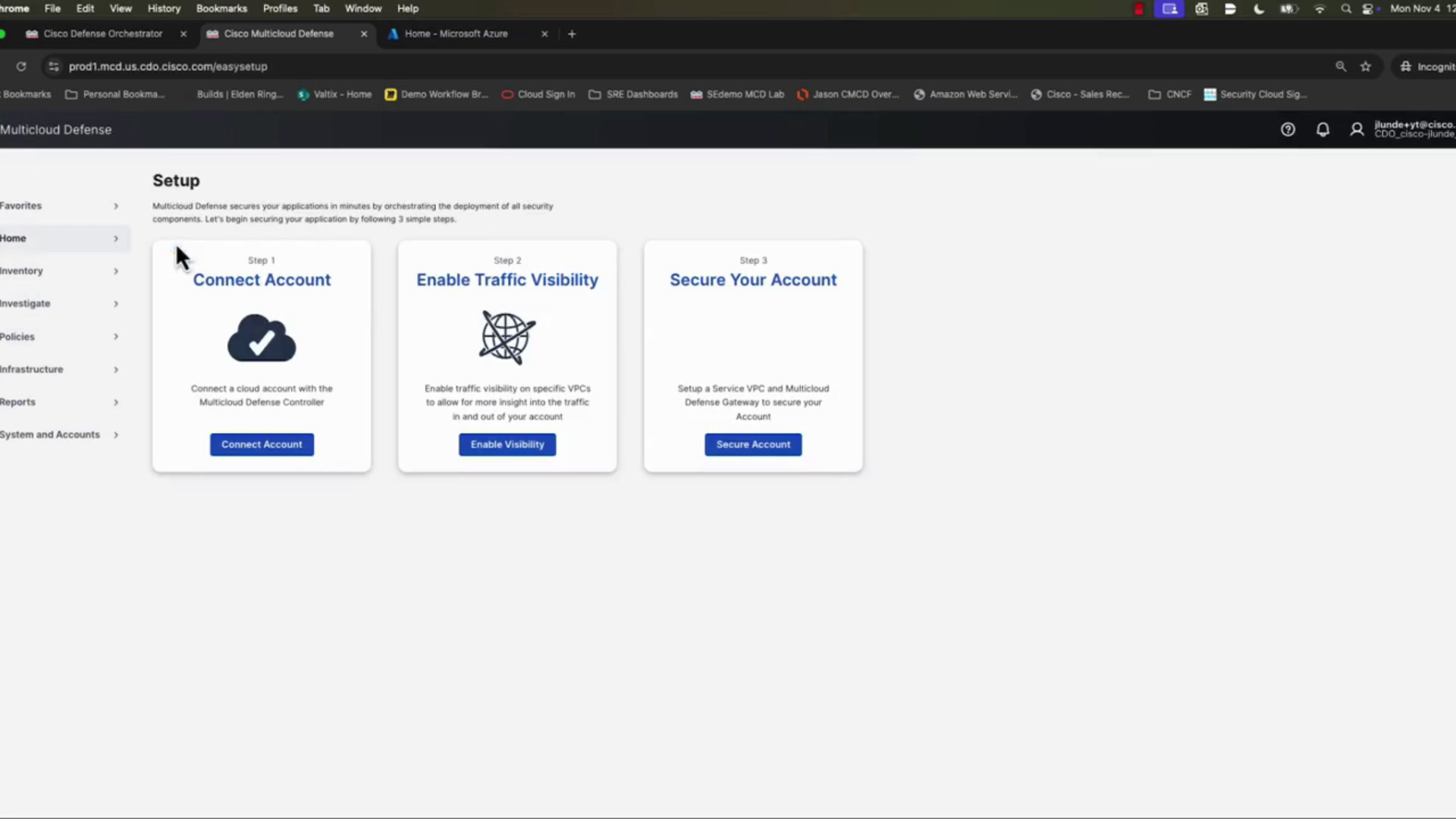
Task: Switch to Cisco Defense Orchestrator tab
Action: (x=103, y=34)
